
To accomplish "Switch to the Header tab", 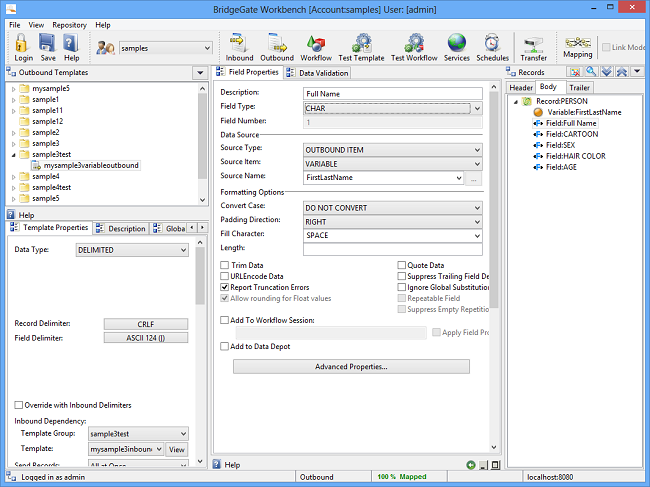I will click(x=521, y=88).
